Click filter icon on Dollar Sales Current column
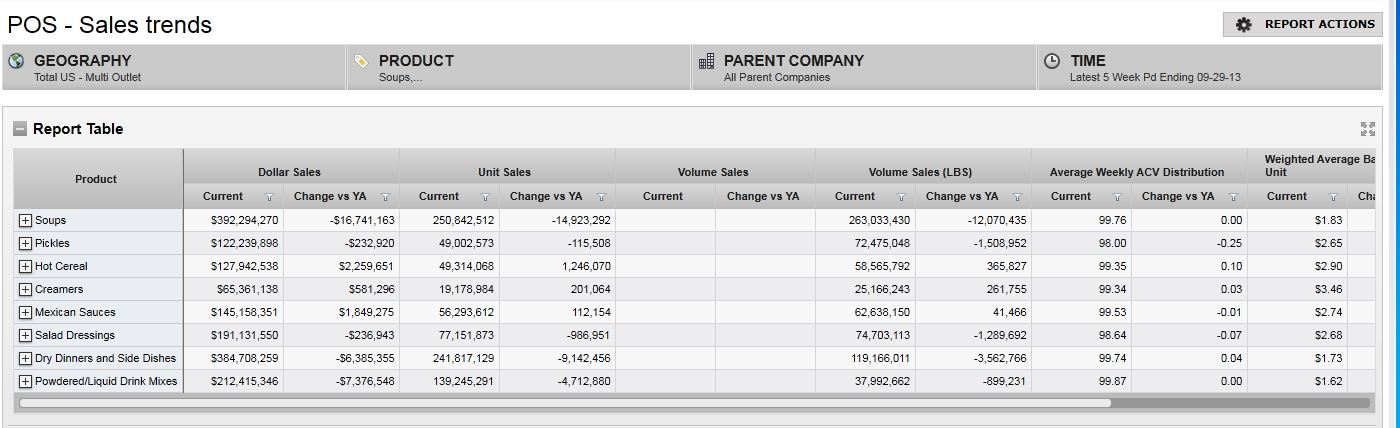Image resolution: width=1400 pixels, height=428 pixels. (268, 197)
